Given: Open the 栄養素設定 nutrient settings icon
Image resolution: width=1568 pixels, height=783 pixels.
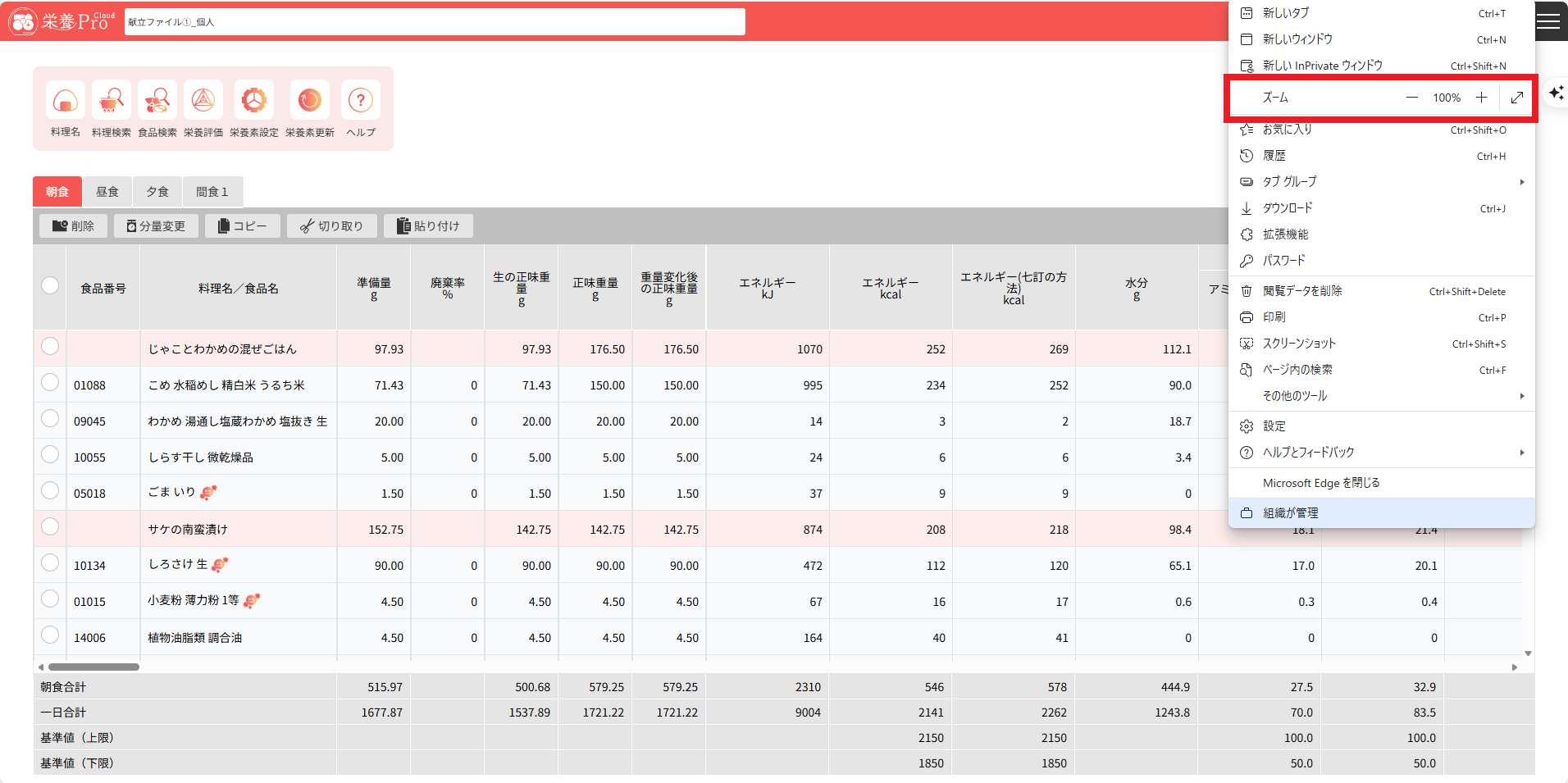Looking at the screenshot, I should coord(254,102).
